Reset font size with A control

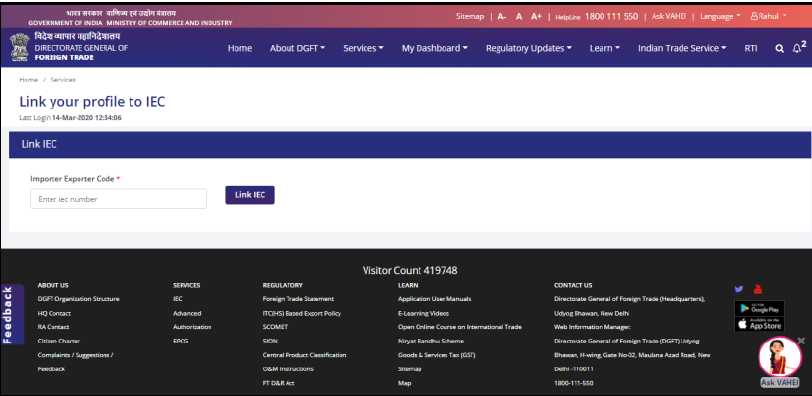pyautogui.click(x=519, y=17)
